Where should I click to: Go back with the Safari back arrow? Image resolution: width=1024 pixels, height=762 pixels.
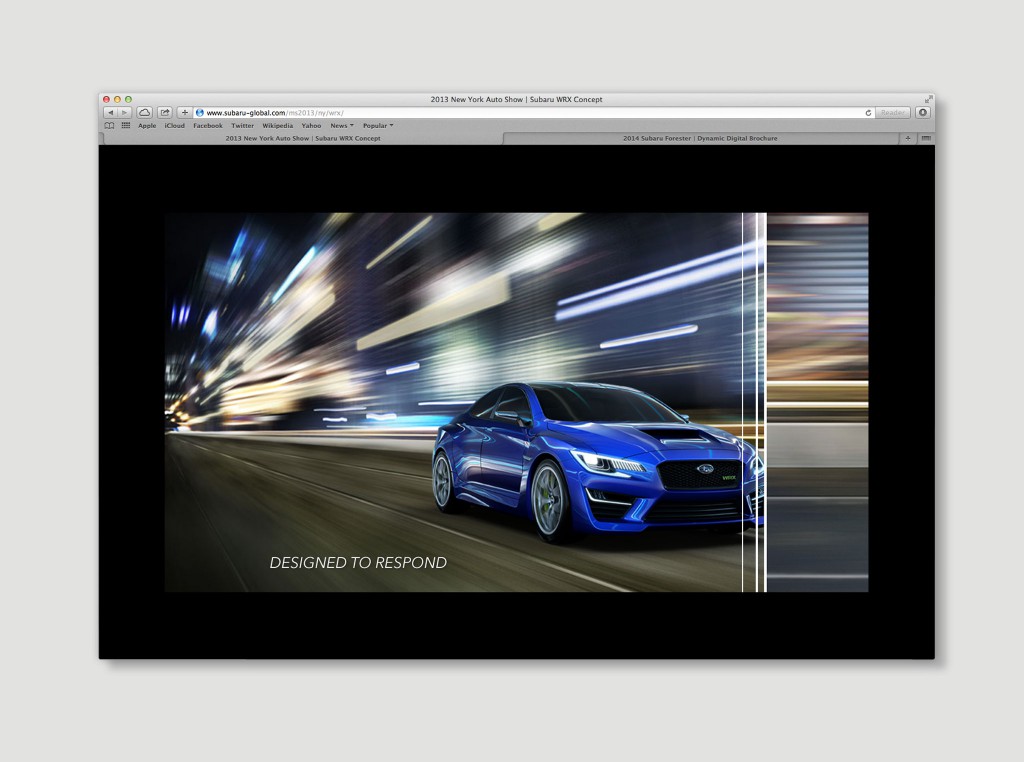110,113
